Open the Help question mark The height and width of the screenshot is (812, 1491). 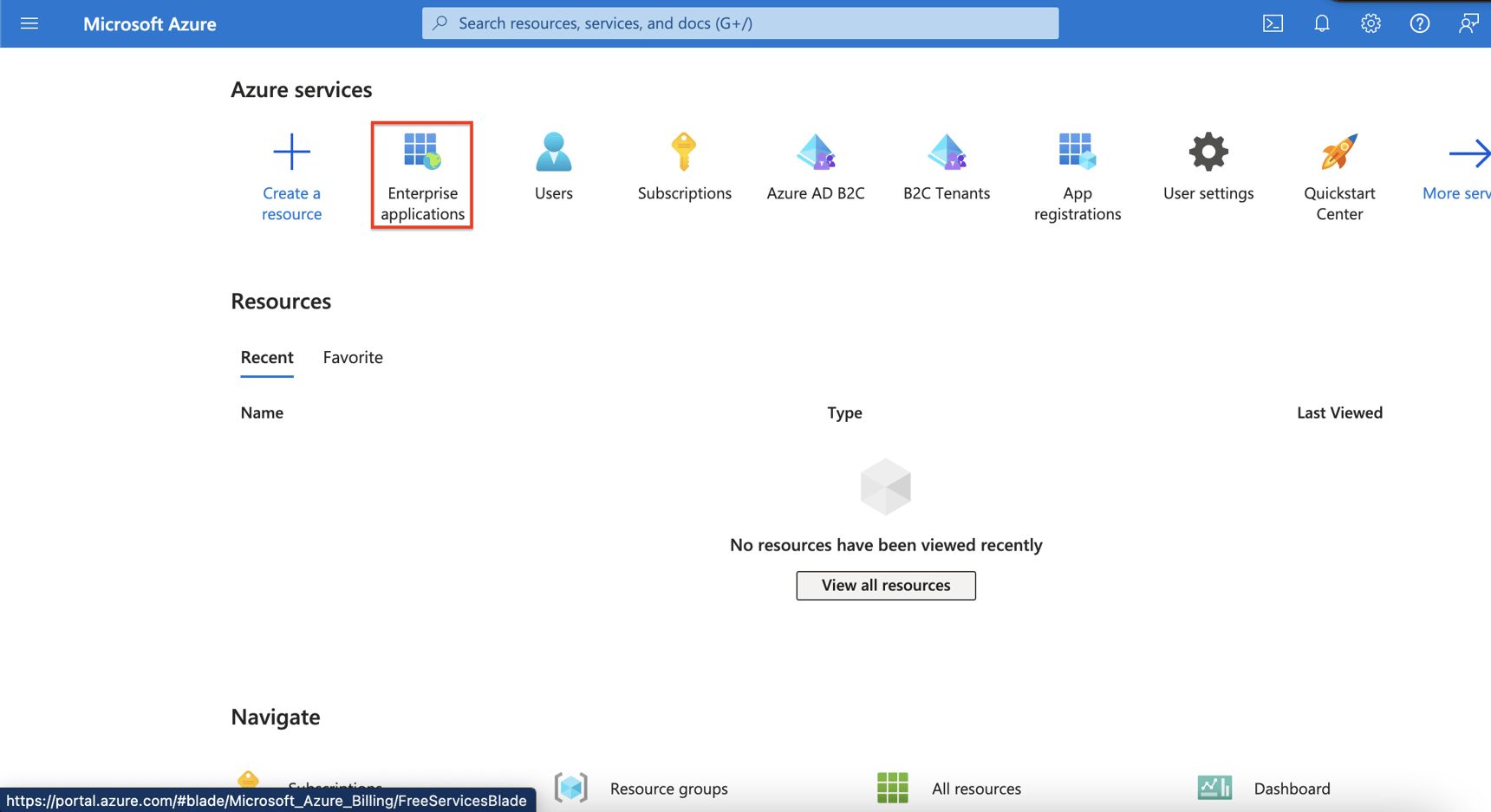tap(1419, 23)
